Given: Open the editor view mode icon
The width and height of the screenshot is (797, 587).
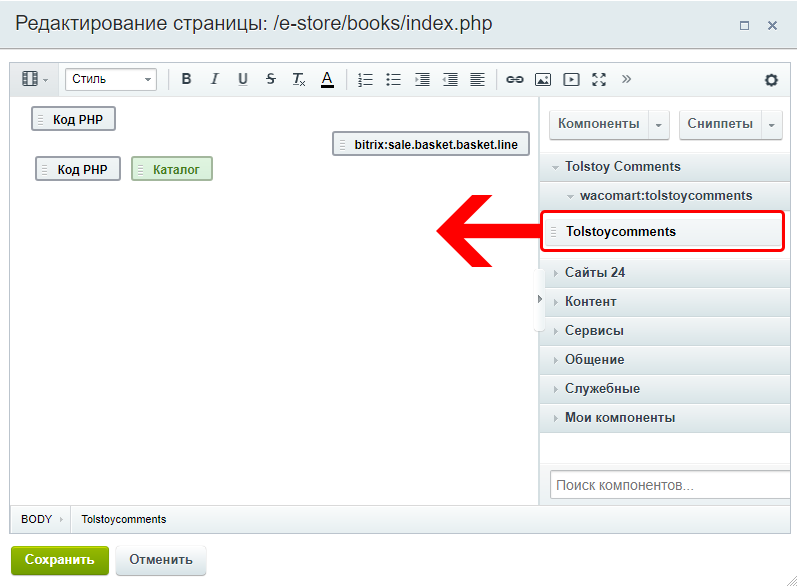Looking at the screenshot, I should click(x=35, y=79).
